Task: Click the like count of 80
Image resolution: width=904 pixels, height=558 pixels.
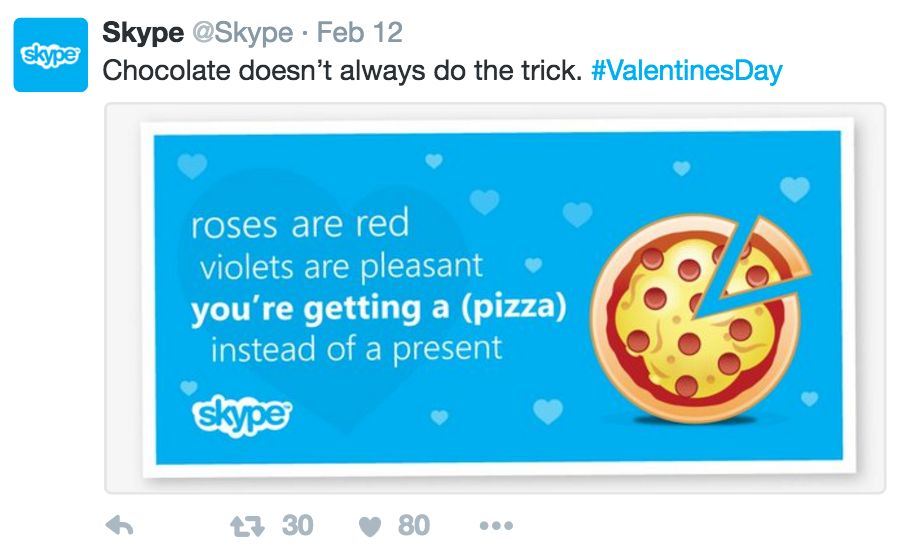Action: point(413,526)
